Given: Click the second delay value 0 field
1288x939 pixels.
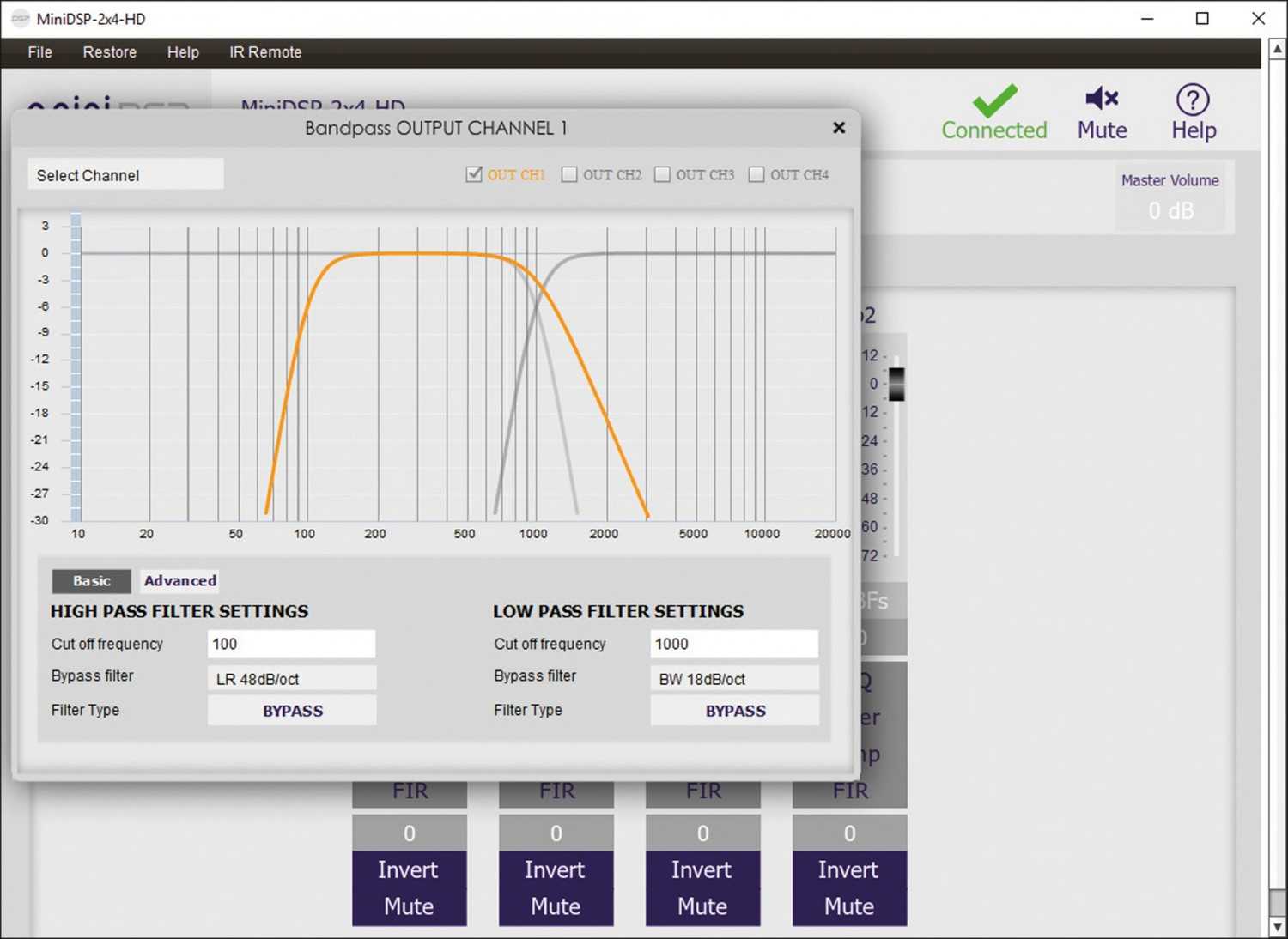Looking at the screenshot, I should [556, 833].
